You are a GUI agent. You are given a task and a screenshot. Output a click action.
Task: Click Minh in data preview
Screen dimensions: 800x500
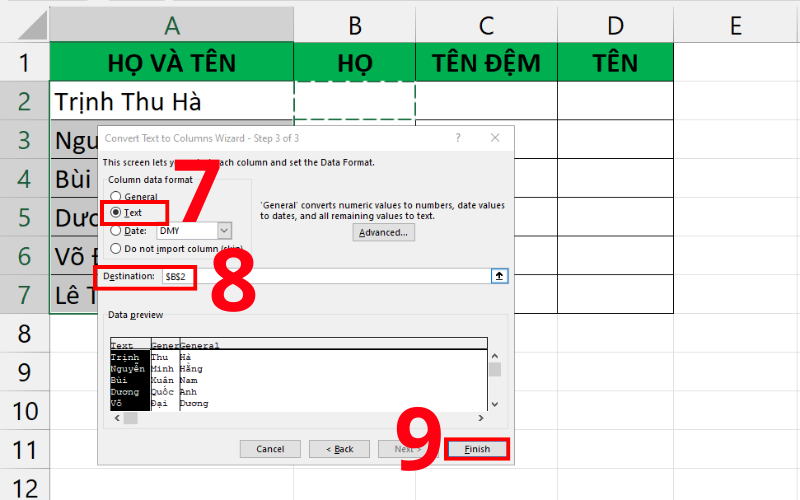click(x=162, y=369)
